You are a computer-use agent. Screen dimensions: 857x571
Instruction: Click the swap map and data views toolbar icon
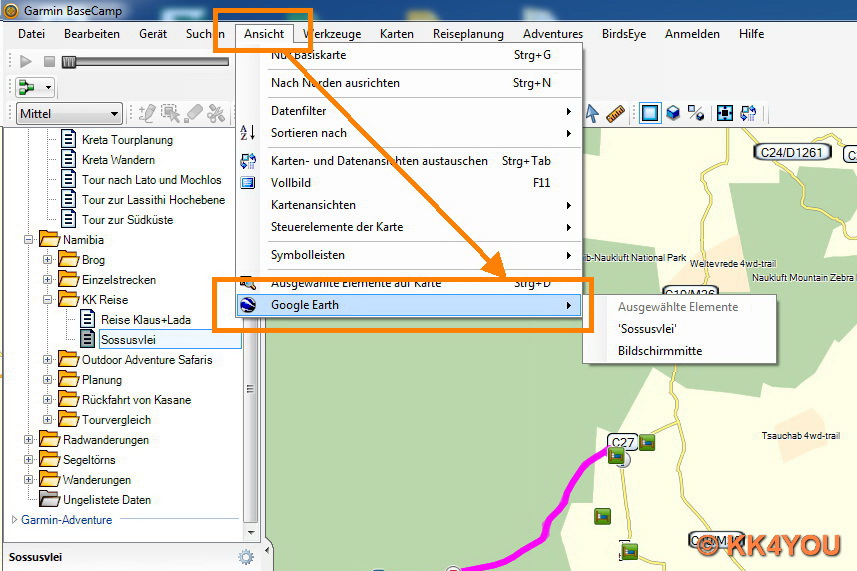[x=748, y=113]
